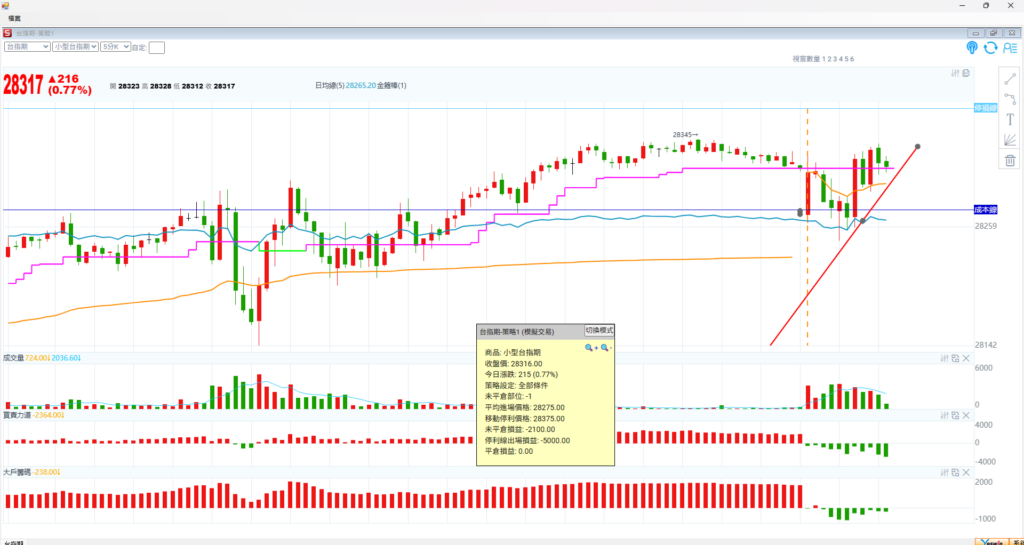
Task: Set window count to 4
Action: pos(840,60)
